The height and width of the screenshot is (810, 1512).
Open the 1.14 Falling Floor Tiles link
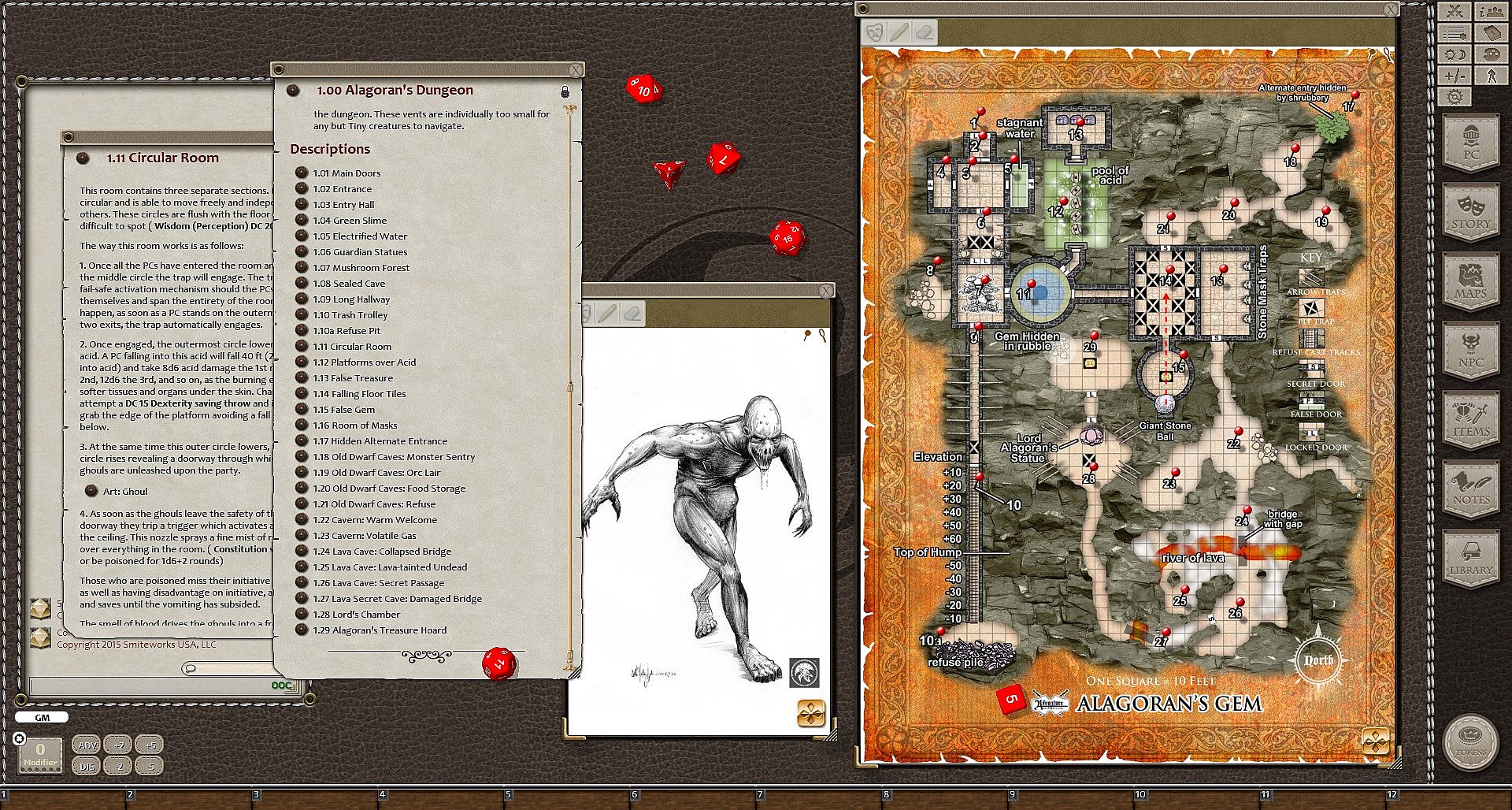click(371, 394)
